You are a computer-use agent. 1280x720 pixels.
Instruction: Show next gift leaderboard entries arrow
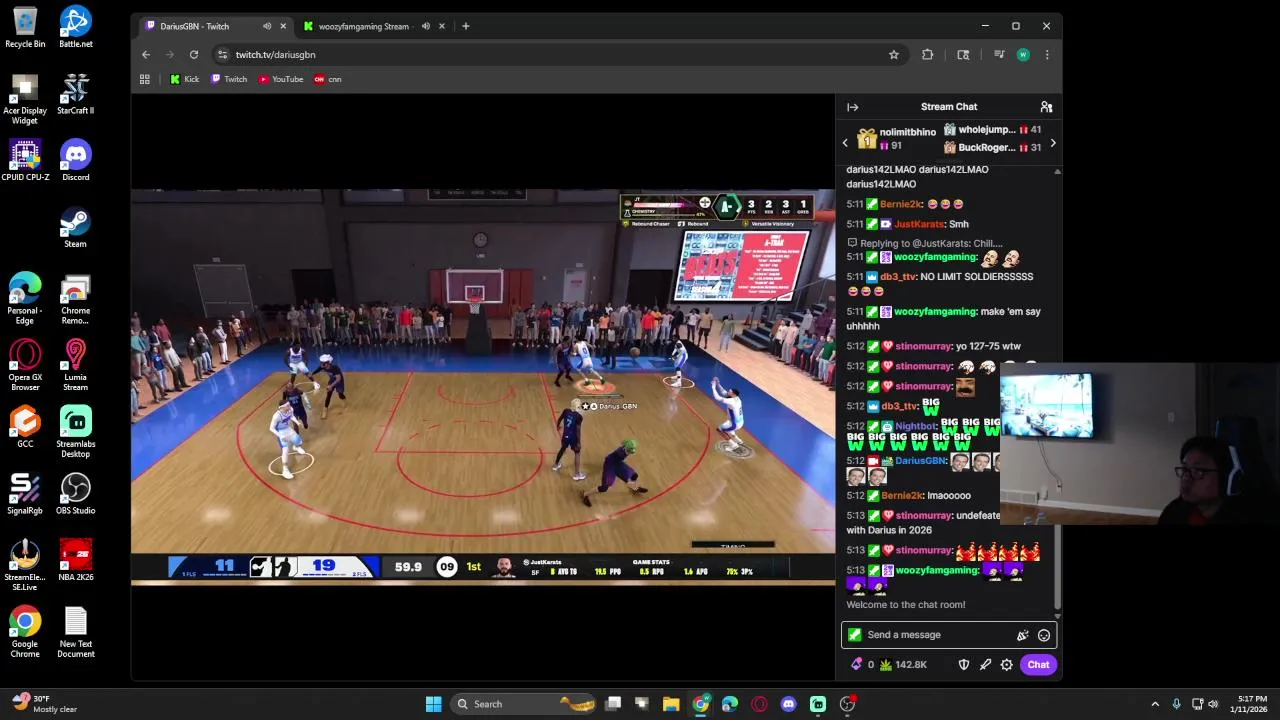[1053, 143]
